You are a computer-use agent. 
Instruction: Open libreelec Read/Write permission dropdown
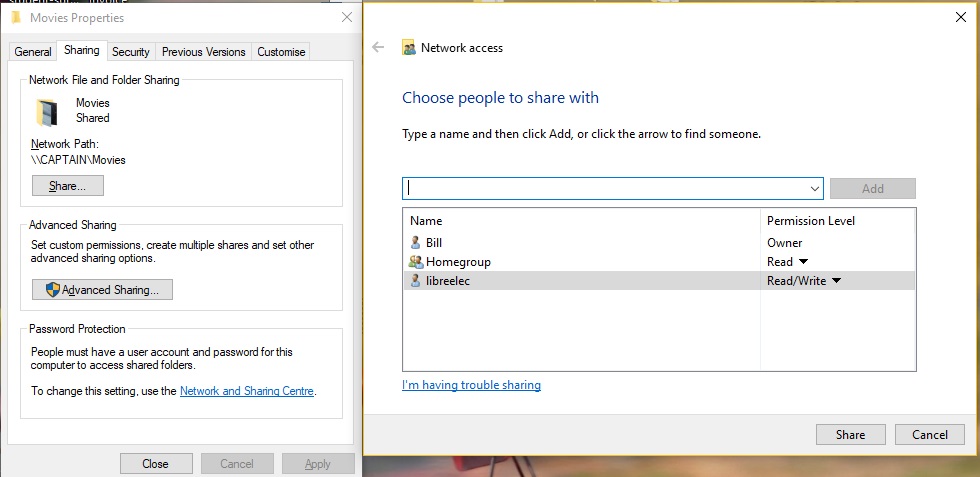(x=836, y=281)
